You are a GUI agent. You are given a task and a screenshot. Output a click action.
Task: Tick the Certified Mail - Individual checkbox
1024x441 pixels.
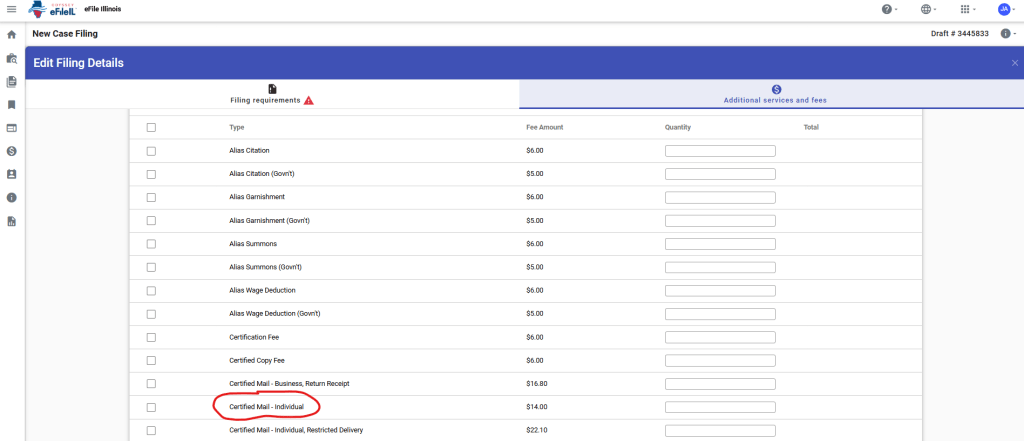point(151,407)
